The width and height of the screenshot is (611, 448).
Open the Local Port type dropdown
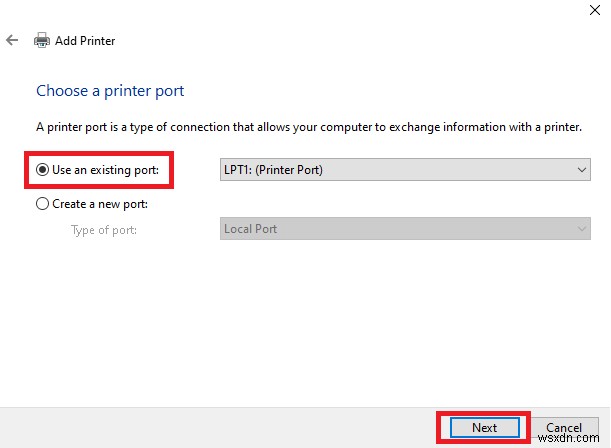coord(400,229)
